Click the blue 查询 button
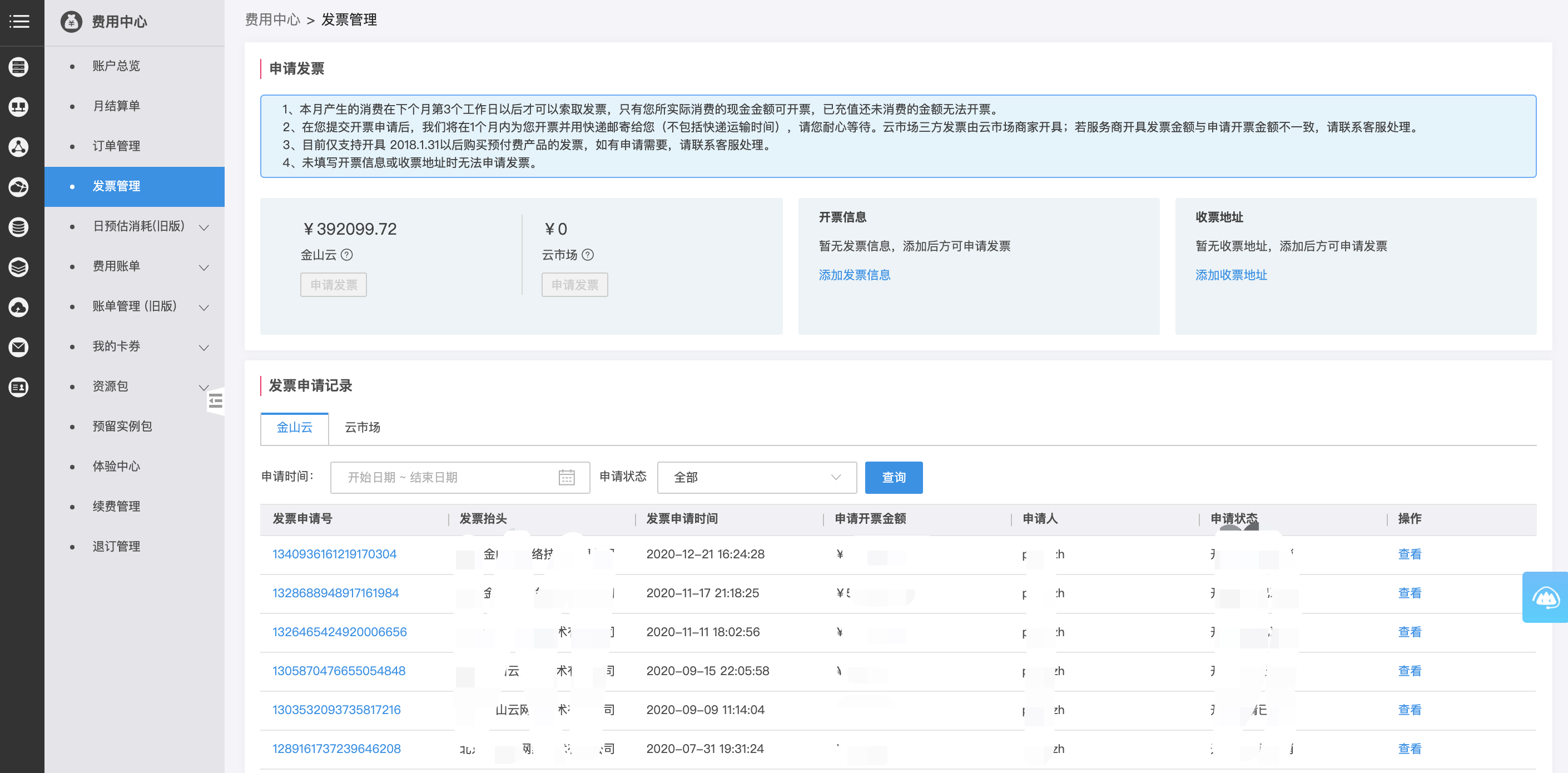Image resolution: width=1568 pixels, height=773 pixels. pyautogui.click(x=894, y=478)
